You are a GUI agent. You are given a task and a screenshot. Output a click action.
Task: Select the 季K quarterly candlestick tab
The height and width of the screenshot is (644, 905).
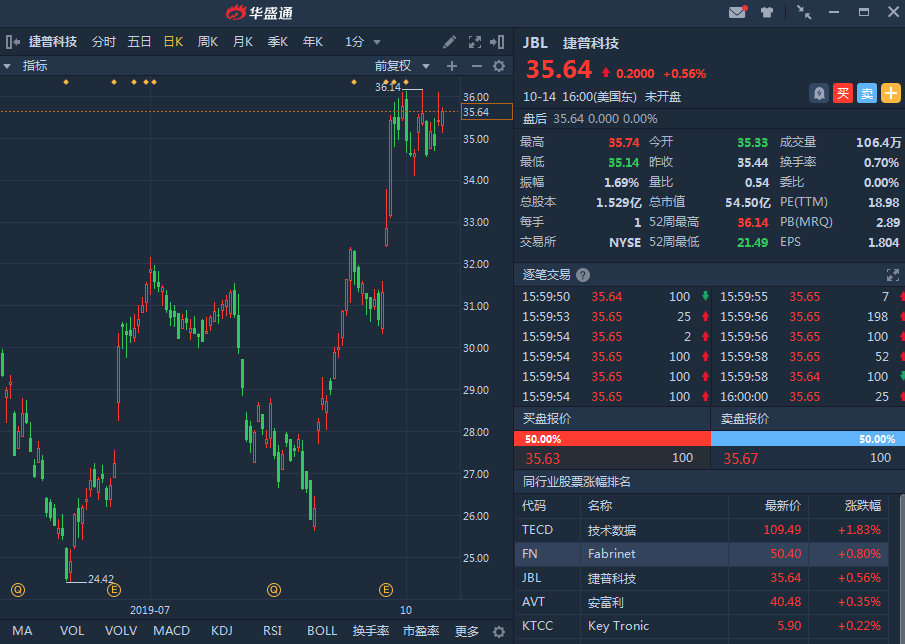tap(278, 42)
